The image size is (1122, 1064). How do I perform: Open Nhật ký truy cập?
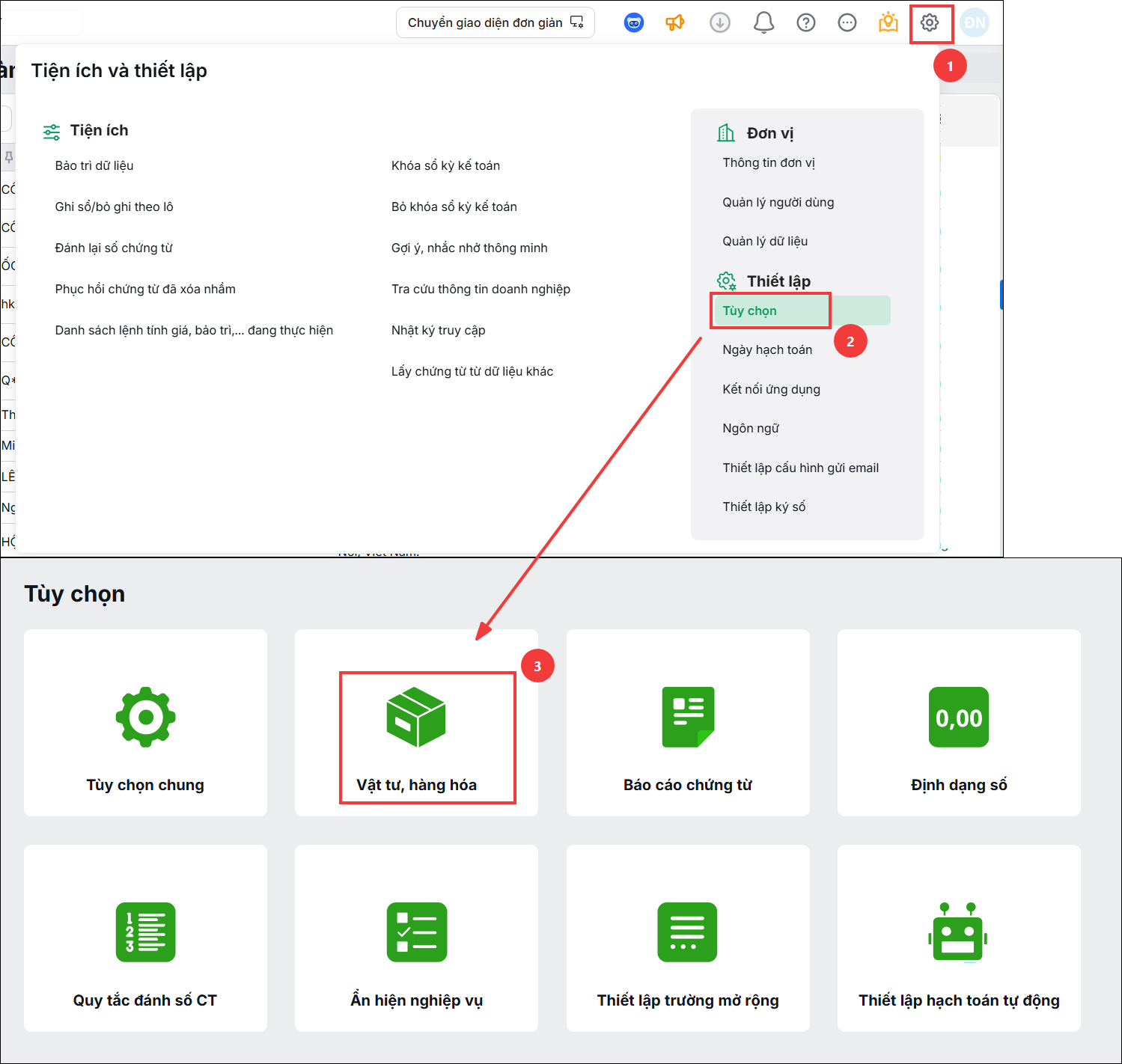[x=438, y=330]
